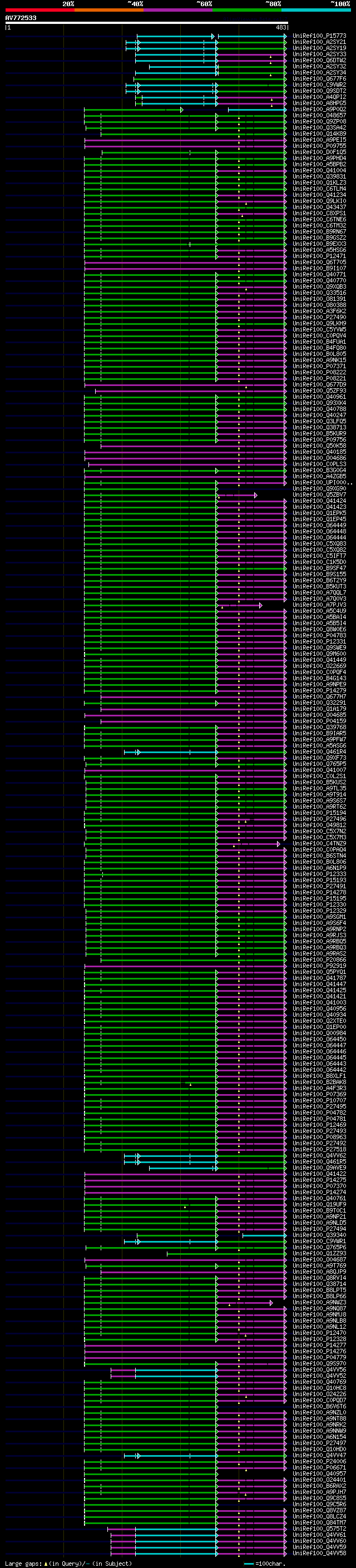The height and width of the screenshot is (1568, 356).
Task: Select label UniRef100_P06671
Action: point(319,1468)
